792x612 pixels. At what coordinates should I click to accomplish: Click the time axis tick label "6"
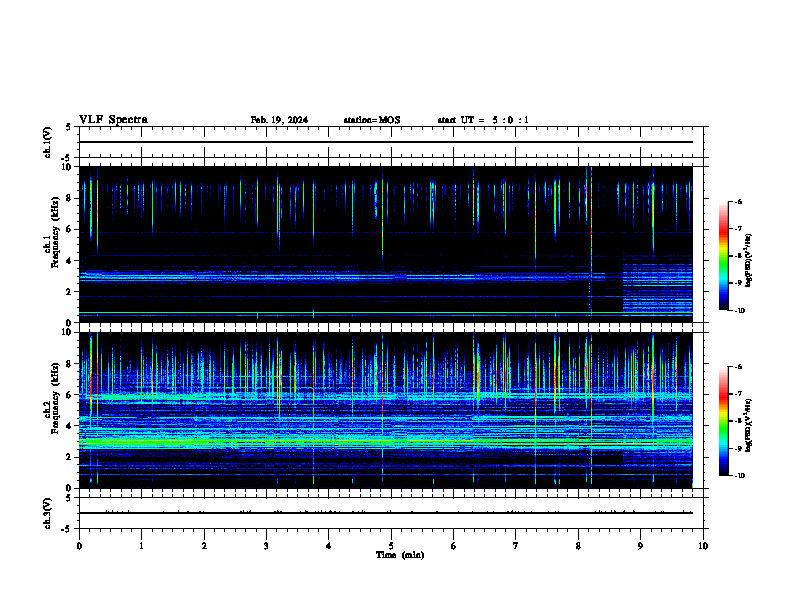coord(454,546)
